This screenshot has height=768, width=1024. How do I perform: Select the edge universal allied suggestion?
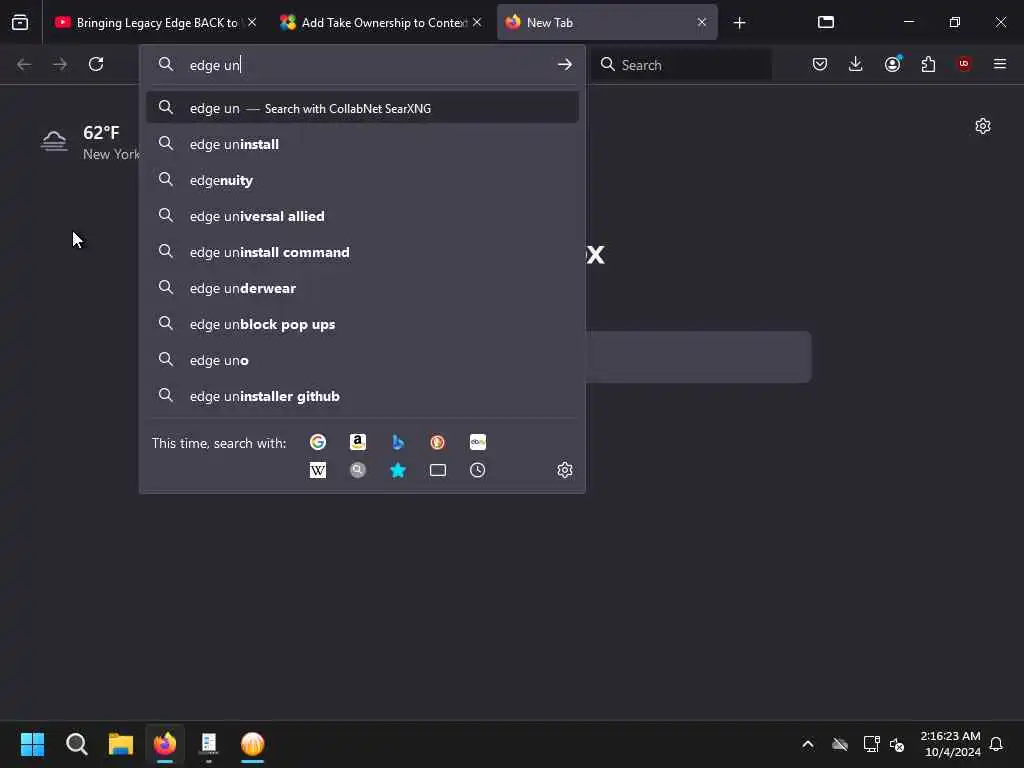(x=362, y=216)
